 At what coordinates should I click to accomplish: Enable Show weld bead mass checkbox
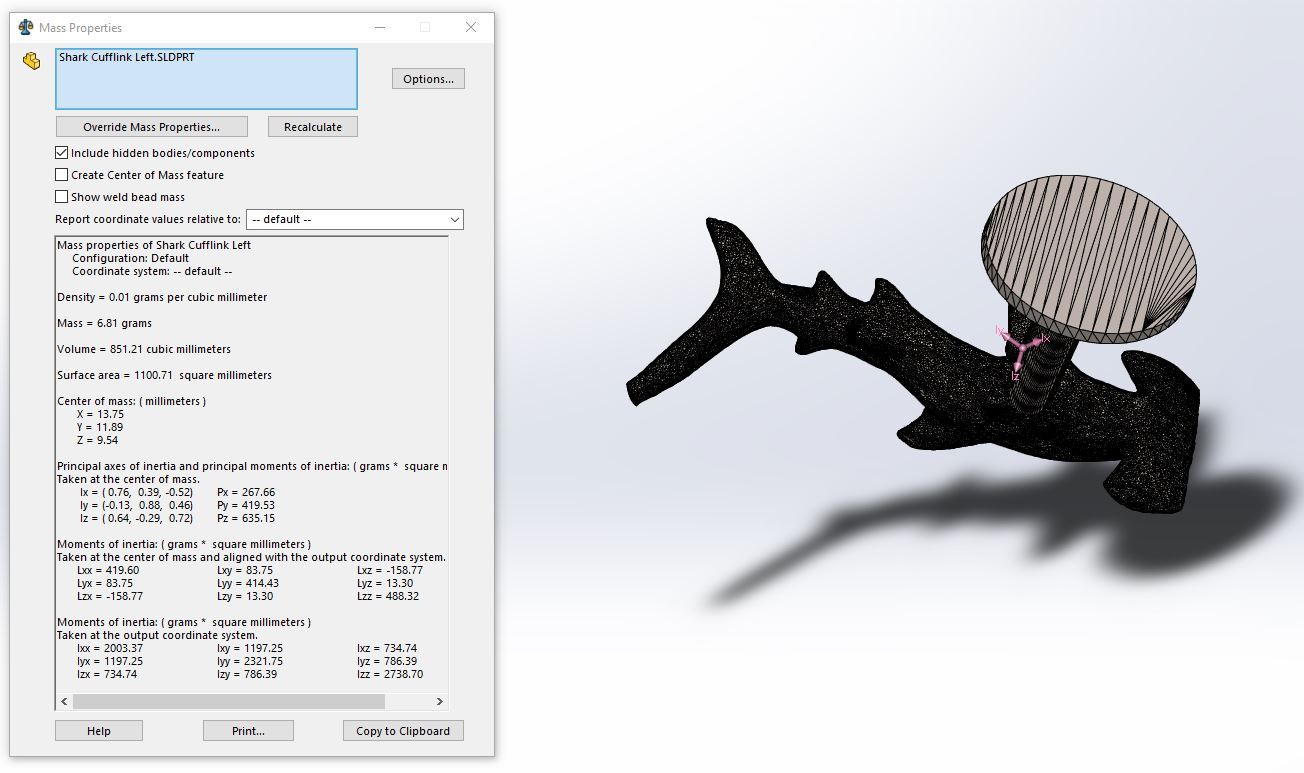(x=62, y=197)
